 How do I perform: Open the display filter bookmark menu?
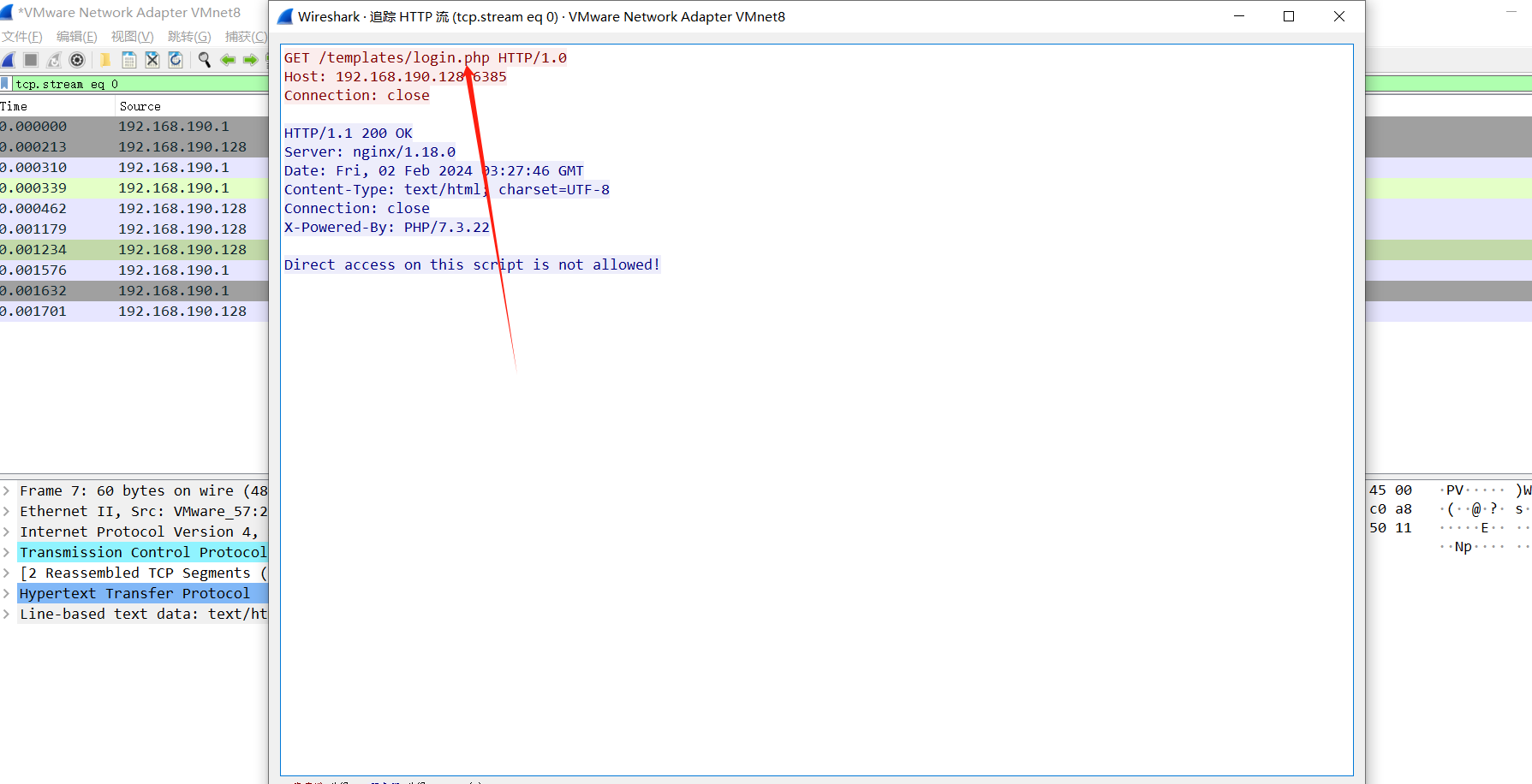click(x=5, y=84)
